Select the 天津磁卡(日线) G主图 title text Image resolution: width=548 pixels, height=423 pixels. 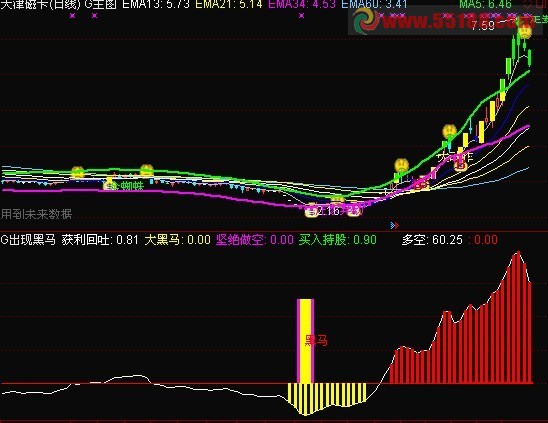click(58, 4)
